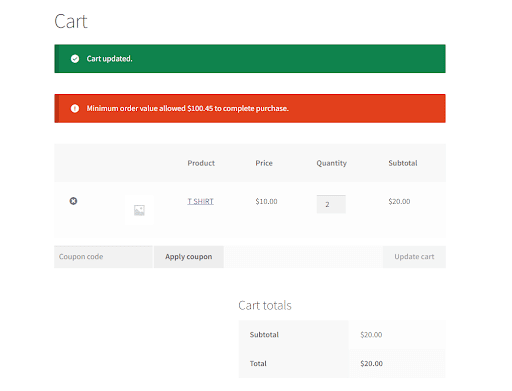The height and width of the screenshot is (391, 512).
Task: Click the red error exclamation icon
Action: (x=75, y=108)
